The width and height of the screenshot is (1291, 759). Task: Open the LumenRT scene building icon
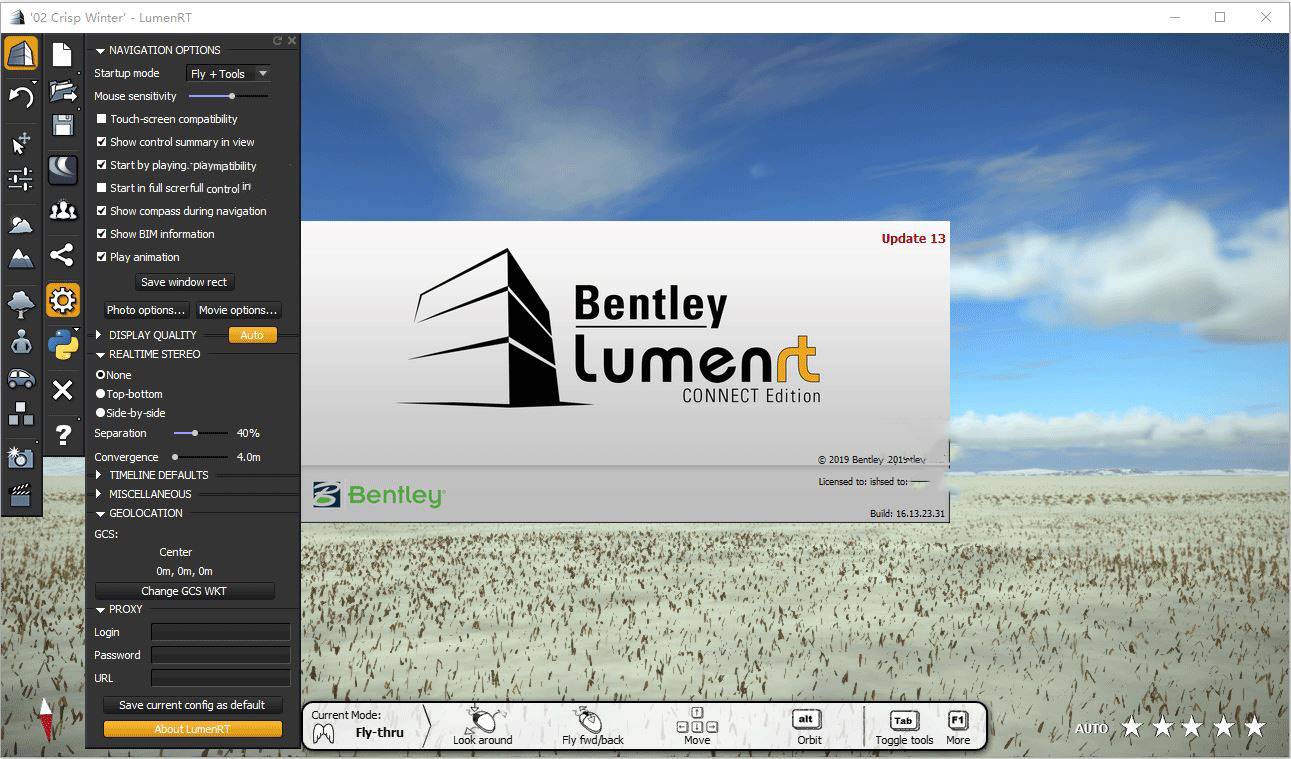21,53
